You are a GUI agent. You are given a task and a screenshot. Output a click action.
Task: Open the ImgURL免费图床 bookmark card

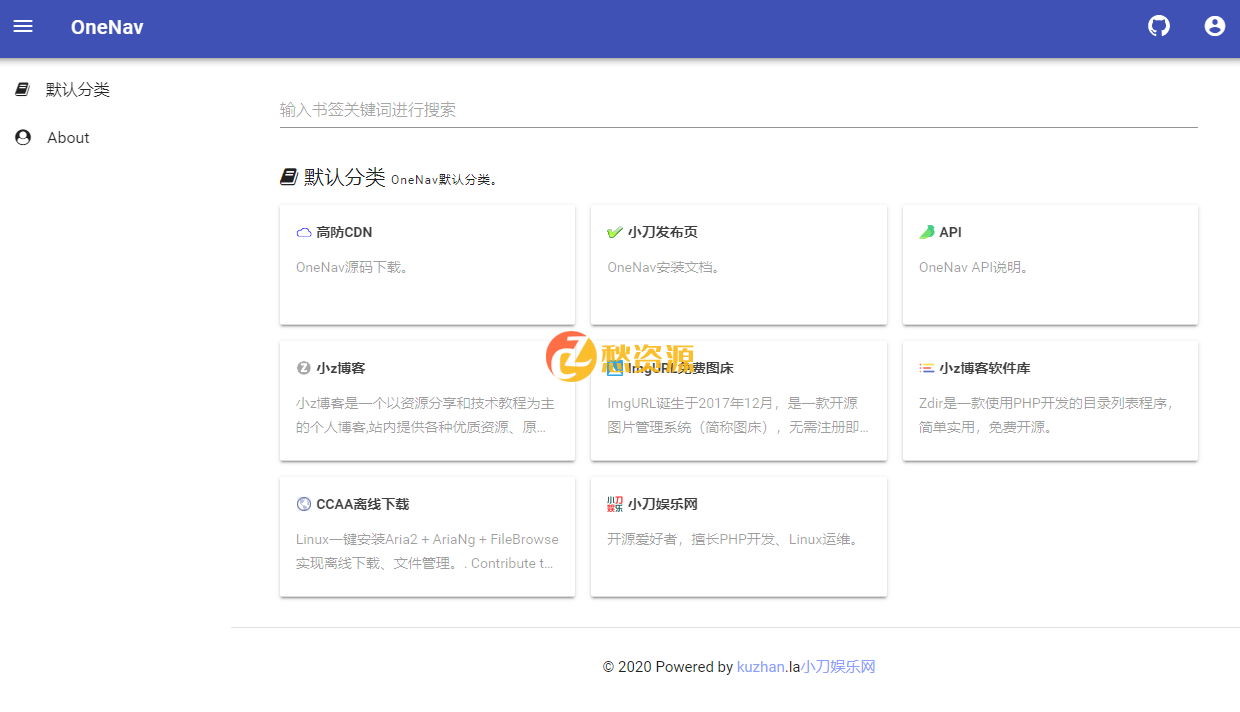(738, 400)
